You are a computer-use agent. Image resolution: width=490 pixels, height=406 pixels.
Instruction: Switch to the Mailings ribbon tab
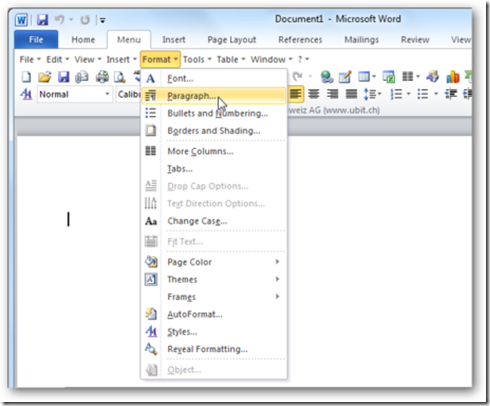tap(361, 40)
